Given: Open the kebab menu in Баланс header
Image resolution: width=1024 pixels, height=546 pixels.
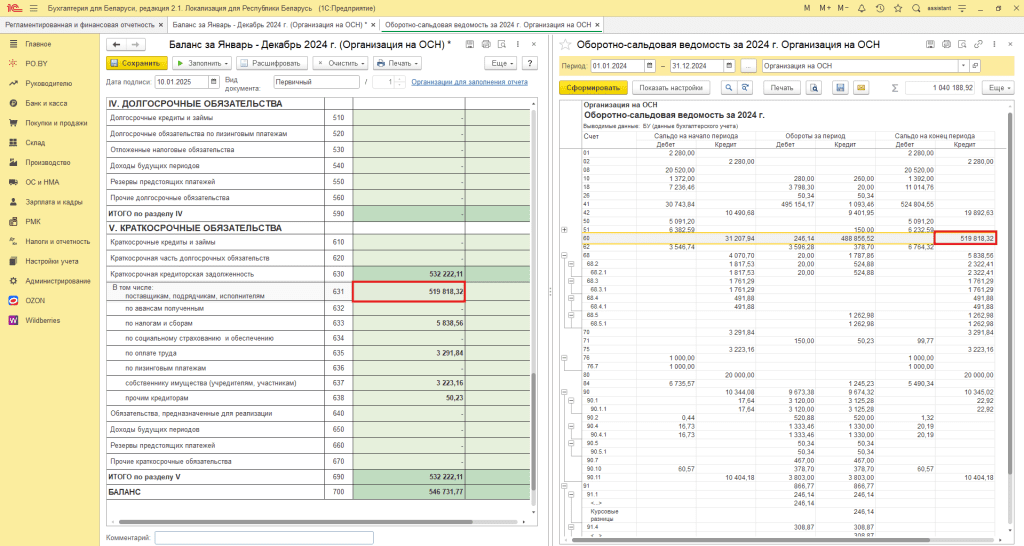Looking at the screenshot, I should click(518, 44).
